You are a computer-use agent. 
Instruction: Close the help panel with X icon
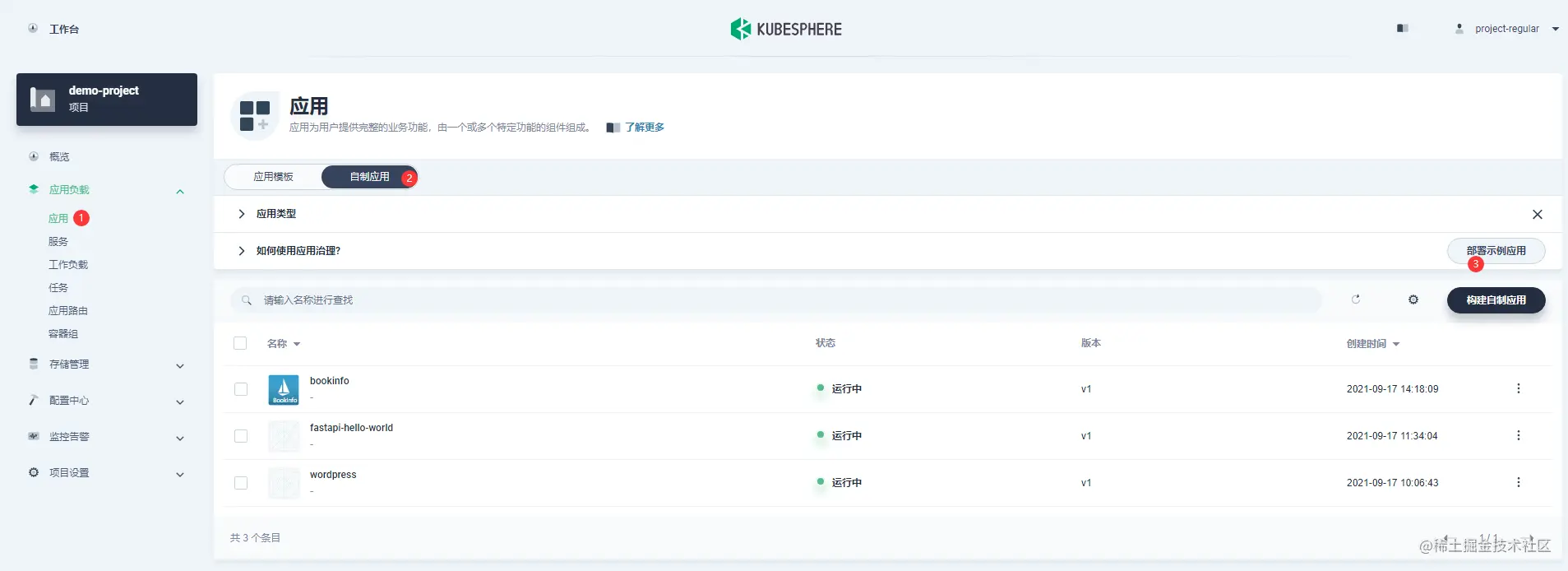pos(1538,214)
